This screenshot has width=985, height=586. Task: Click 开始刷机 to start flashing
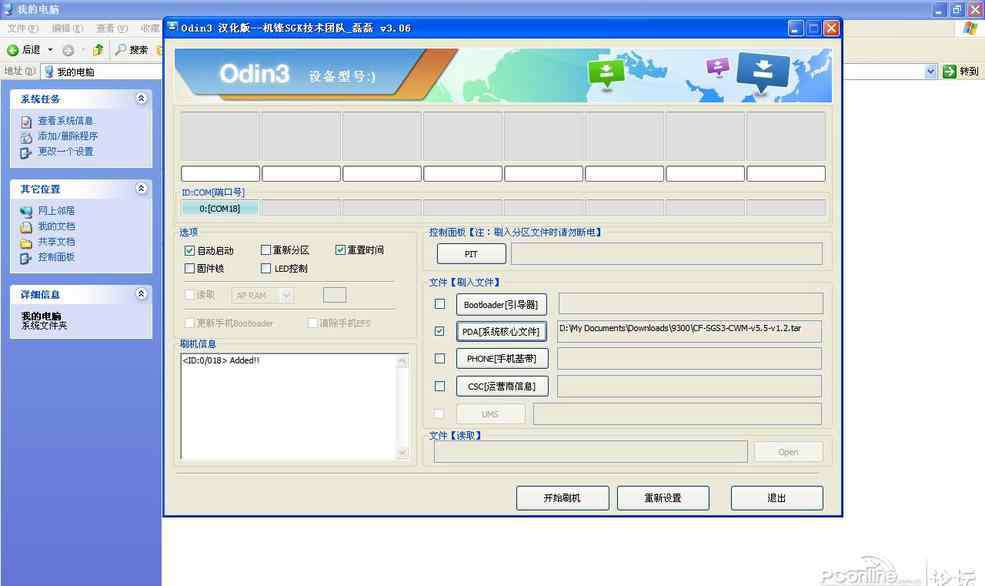click(562, 498)
